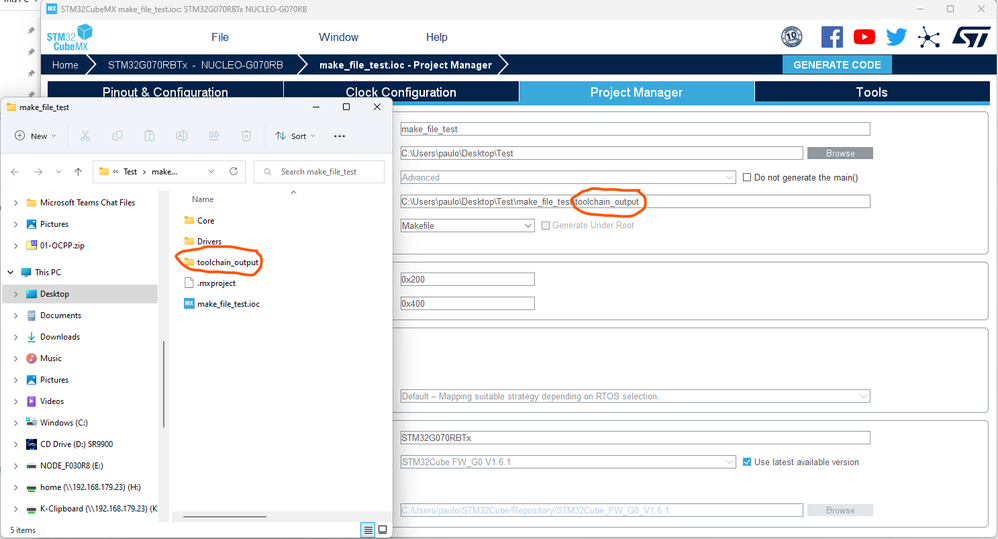998x539 pixels.
Task: Open the STM32Cube FW_G0 version dropdown
Action: pos(568,462)
